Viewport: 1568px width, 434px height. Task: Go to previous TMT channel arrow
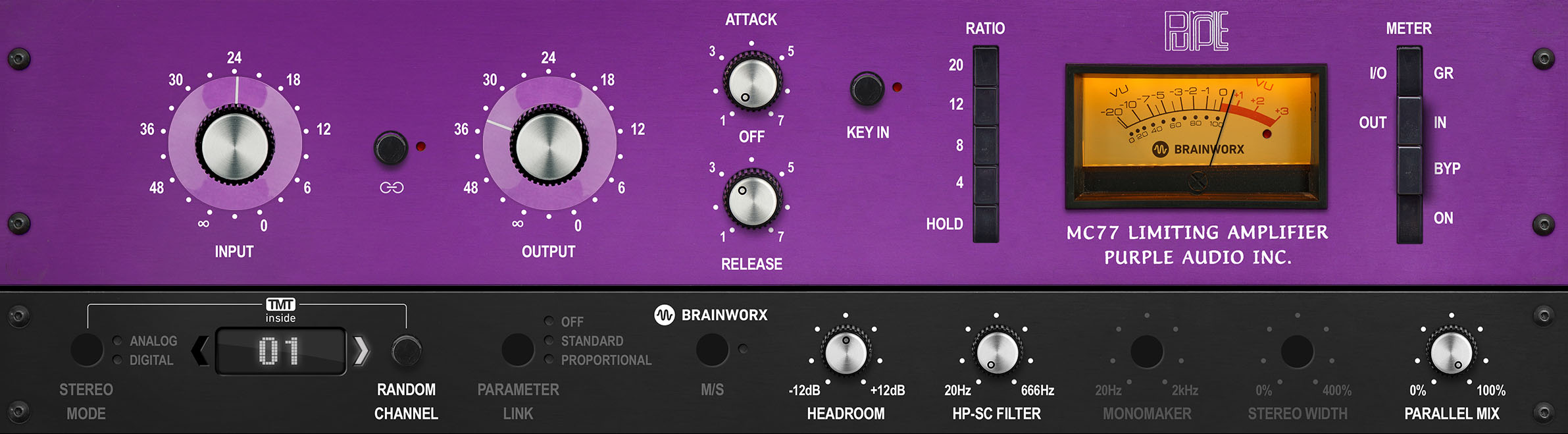tap(200, 351)
